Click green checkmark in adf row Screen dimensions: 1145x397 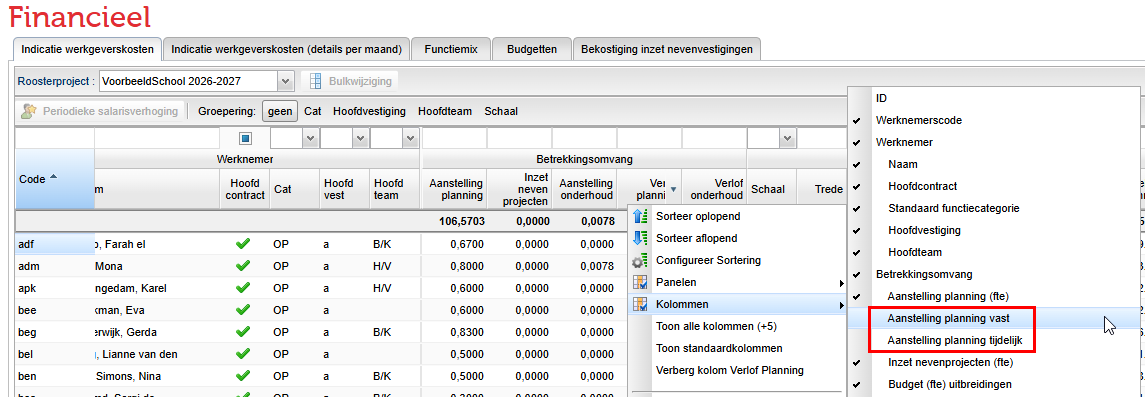point(243,244)
